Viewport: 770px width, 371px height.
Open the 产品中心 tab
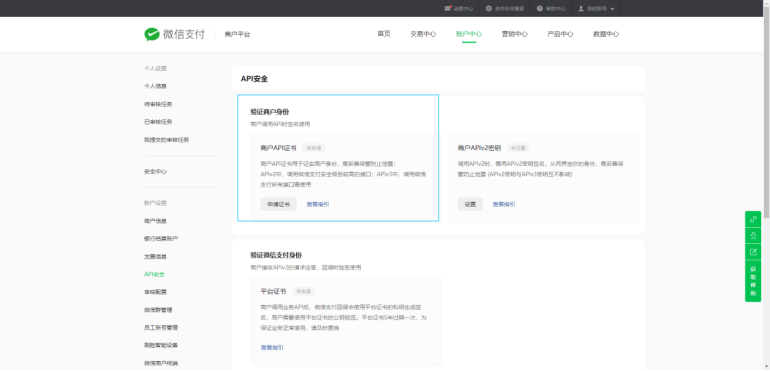[x=560, y=34]
